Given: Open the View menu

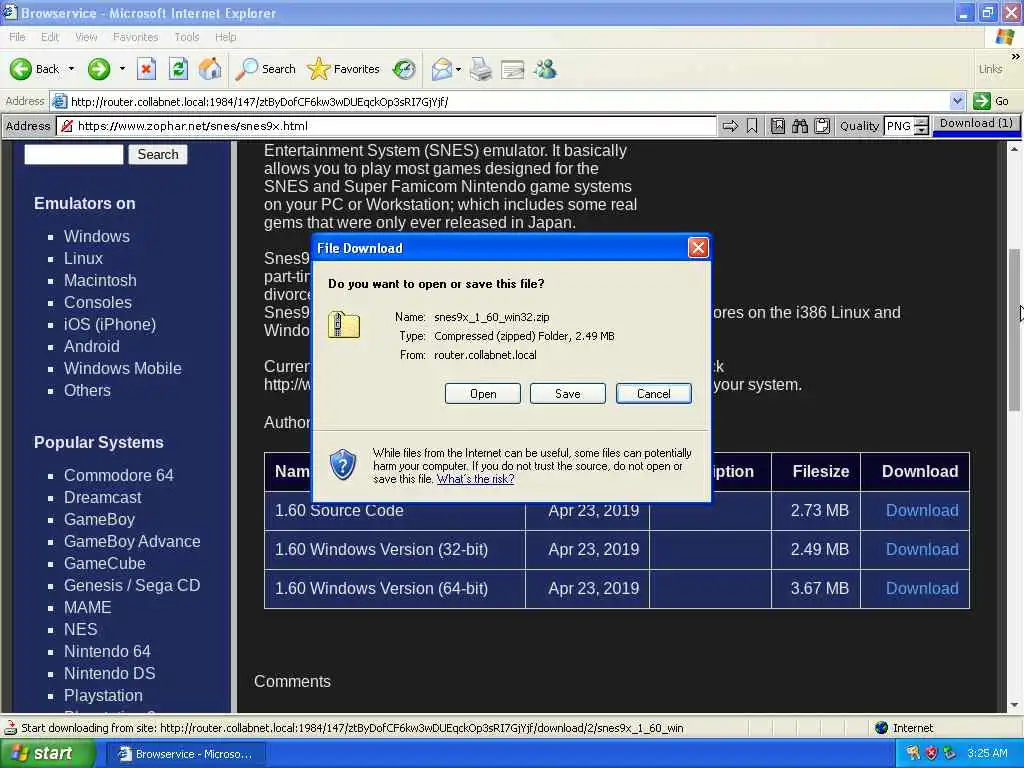Looking at the screenshot, I should tap(86, 37).
